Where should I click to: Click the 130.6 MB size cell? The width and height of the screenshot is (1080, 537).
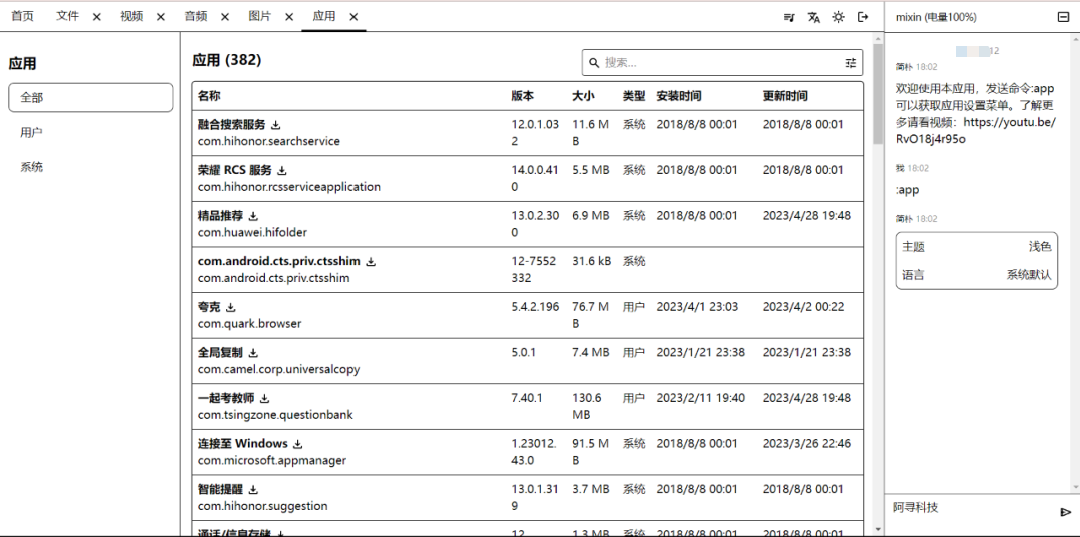click(x=587, y=406)
